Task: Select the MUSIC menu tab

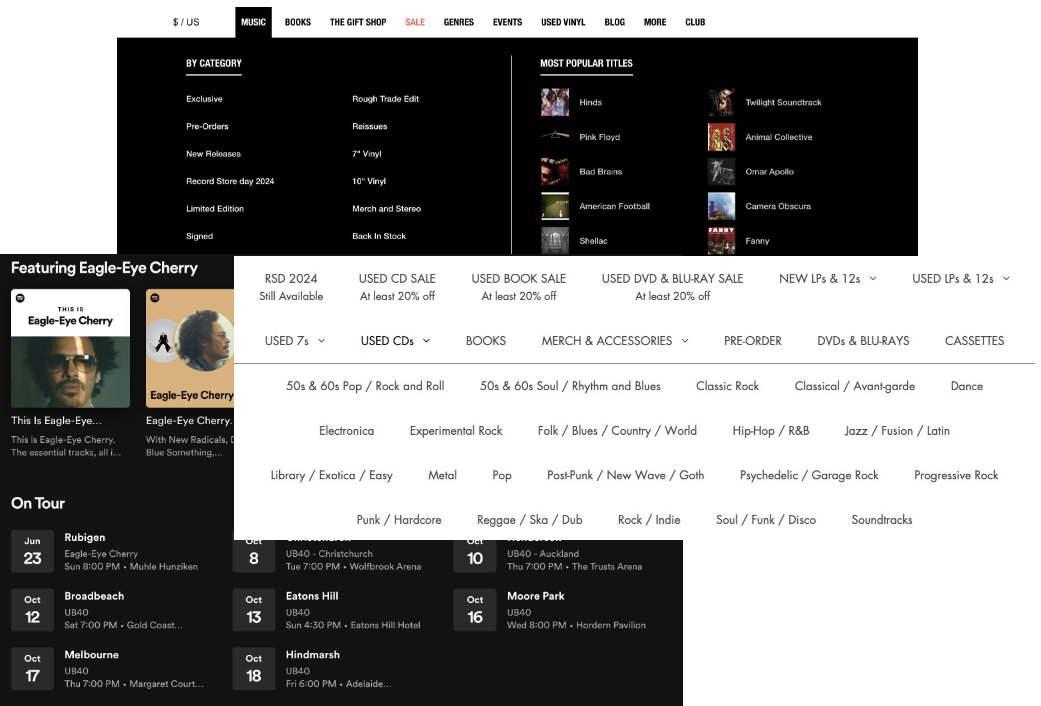Action: 253,22
